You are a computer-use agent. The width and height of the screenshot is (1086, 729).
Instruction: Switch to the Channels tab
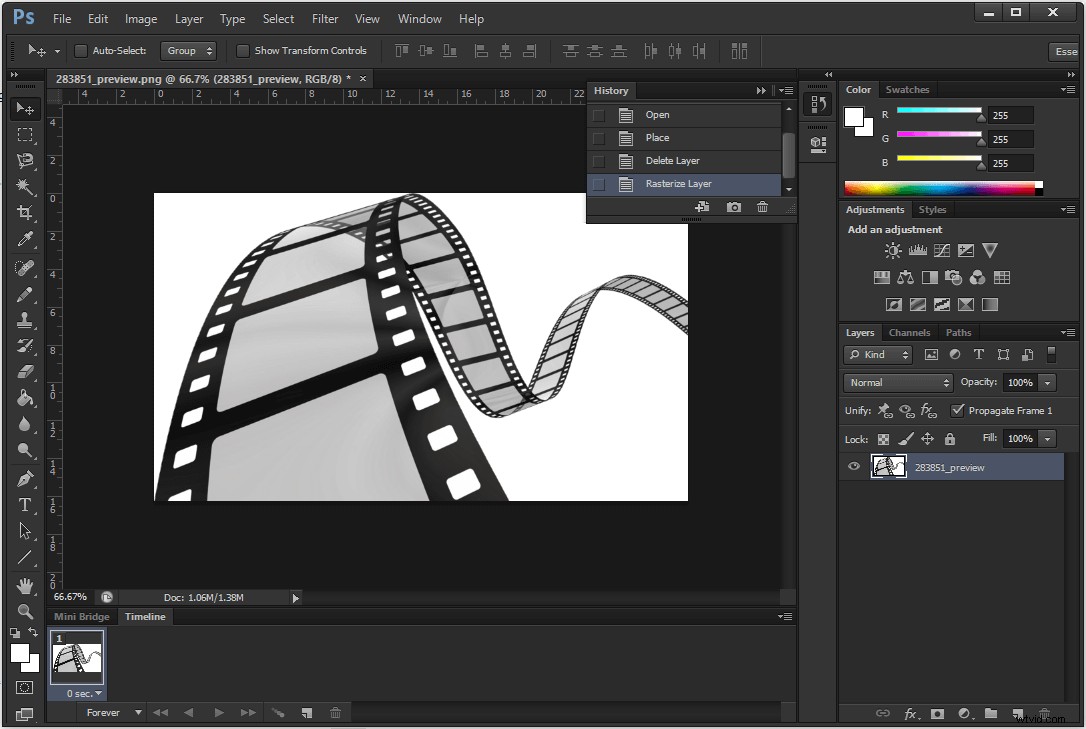pos(909,332)
